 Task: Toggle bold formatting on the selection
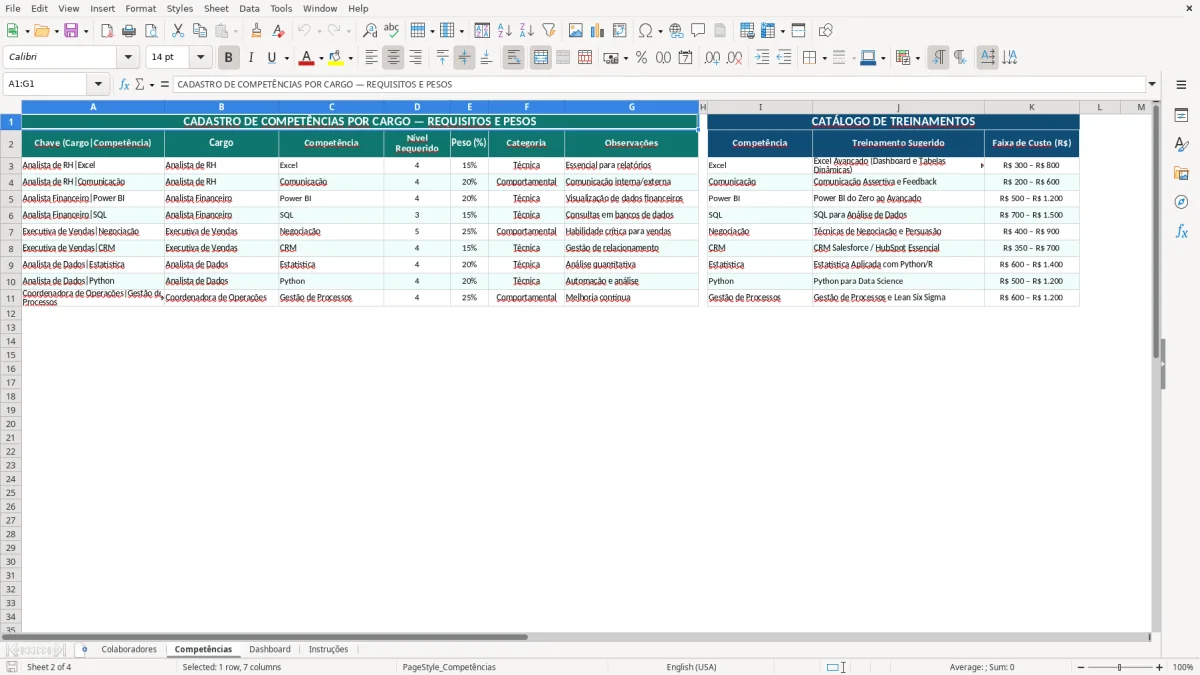(228, 57)
